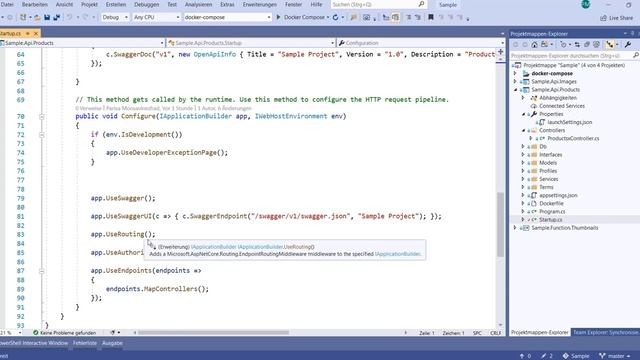This screenshot has width=640, height=360.
Task: Open the Any CPU platform dropdown
Action: click(x=156, y=18)
